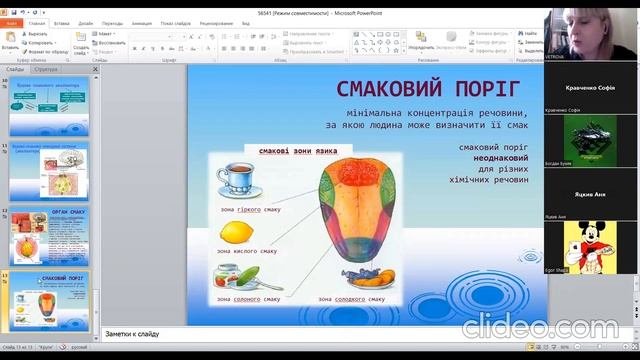
Task: Select triangle shape in shapes gallery
Action: pos(356,42)
